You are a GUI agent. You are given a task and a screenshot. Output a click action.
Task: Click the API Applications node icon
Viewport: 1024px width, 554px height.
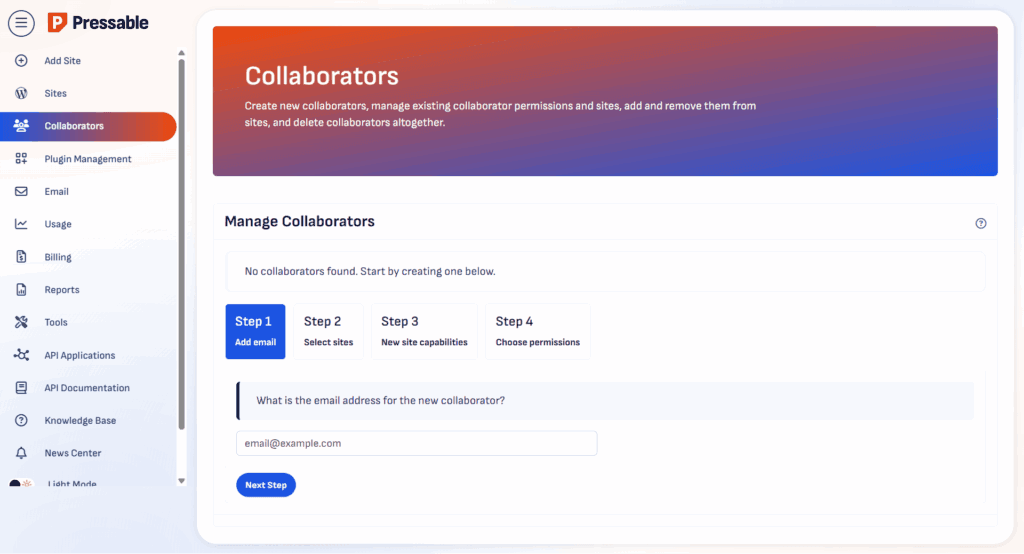(x=21, y=355)
